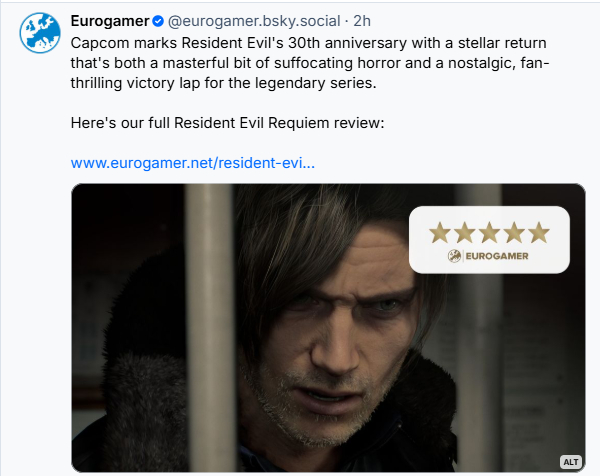Open the 2h post timestamp
The height and width of the screenshot is (476, 600).
point(362,21)
